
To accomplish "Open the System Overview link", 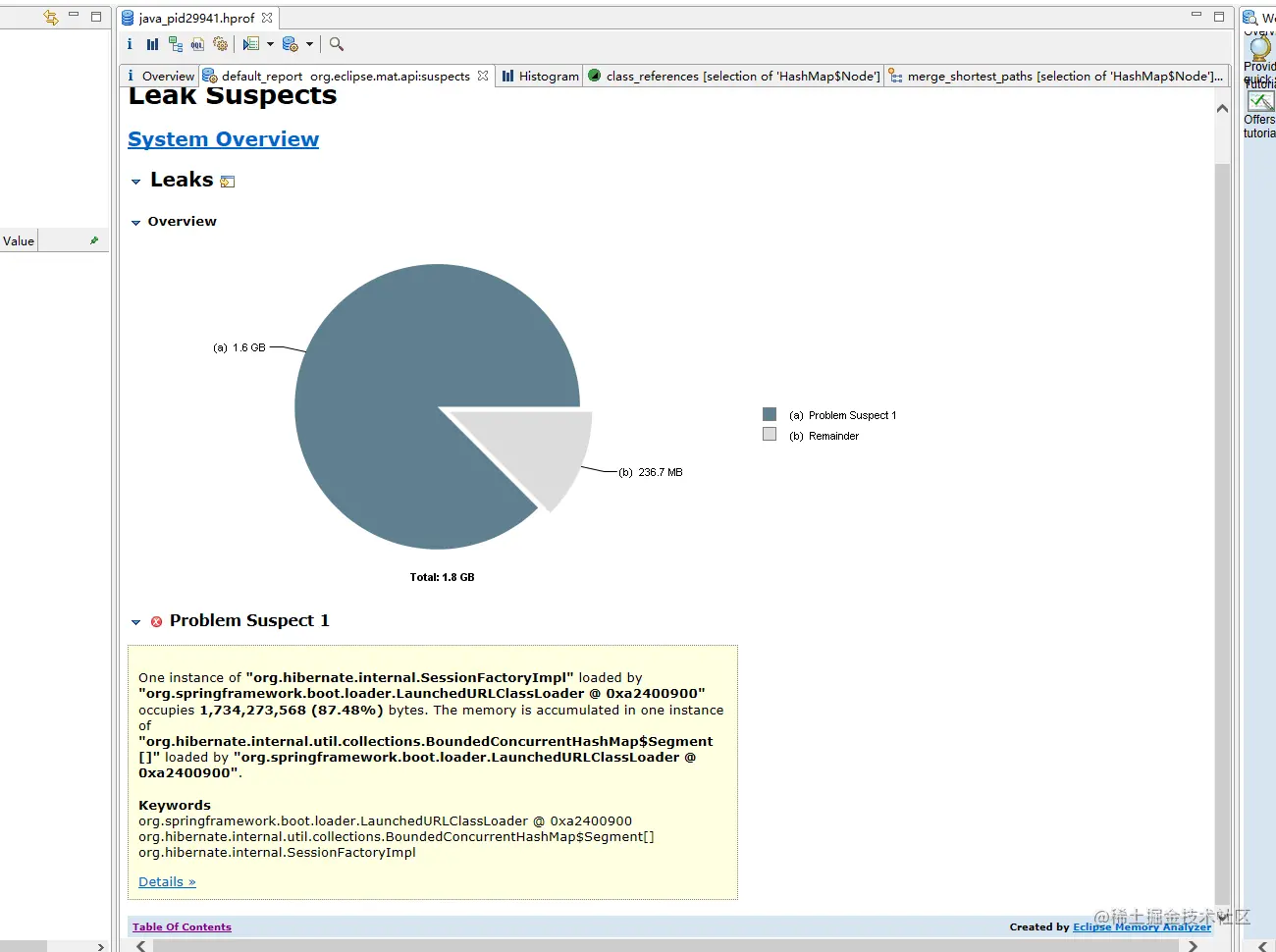I will tap(224, 139).
